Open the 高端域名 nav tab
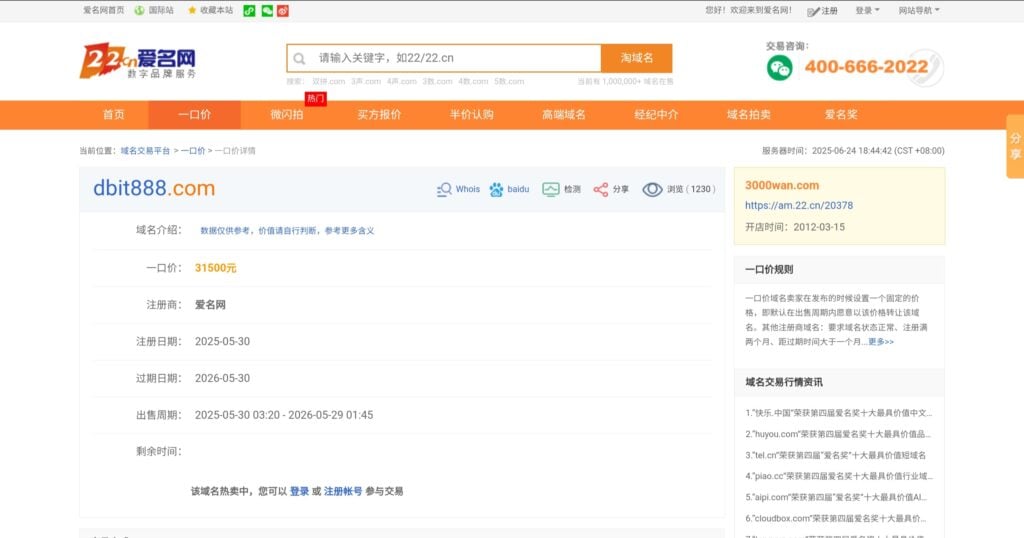The image size is (1024, 538). coord(564,115)
